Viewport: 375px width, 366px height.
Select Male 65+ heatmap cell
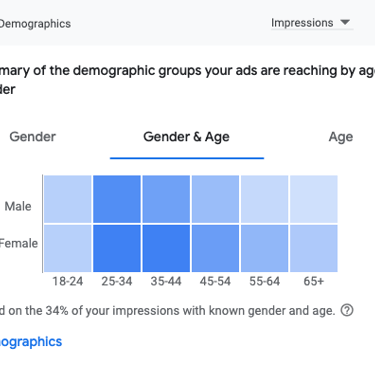pos(314,199)
